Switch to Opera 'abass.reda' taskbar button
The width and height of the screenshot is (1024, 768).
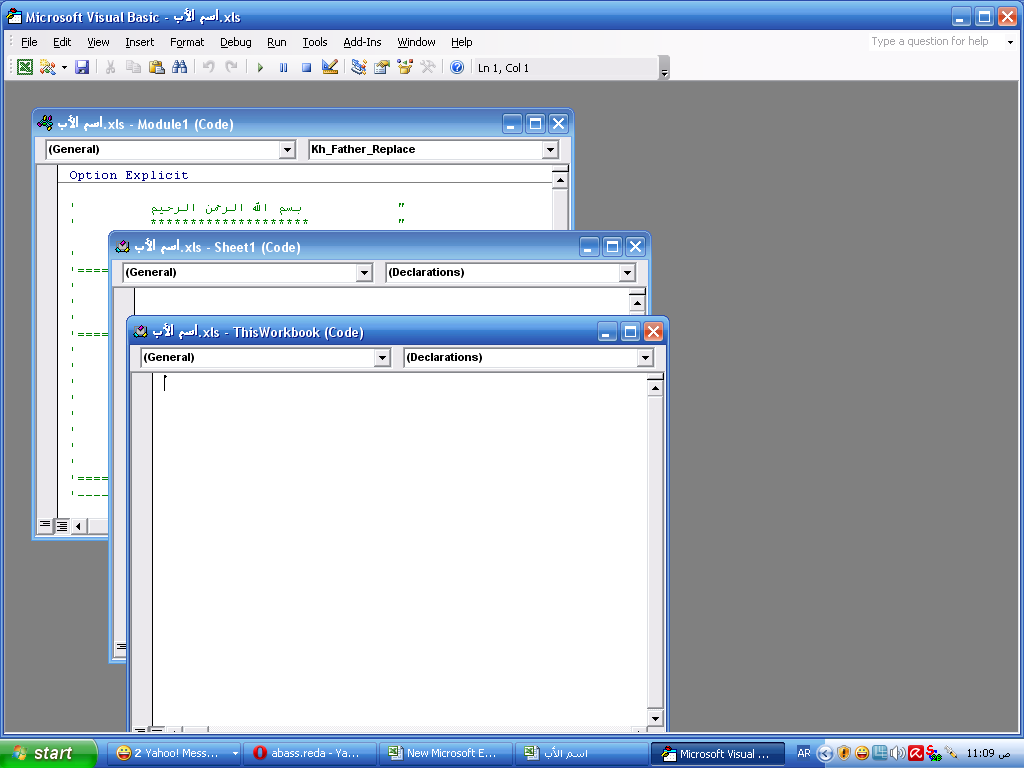pos(310,754)
